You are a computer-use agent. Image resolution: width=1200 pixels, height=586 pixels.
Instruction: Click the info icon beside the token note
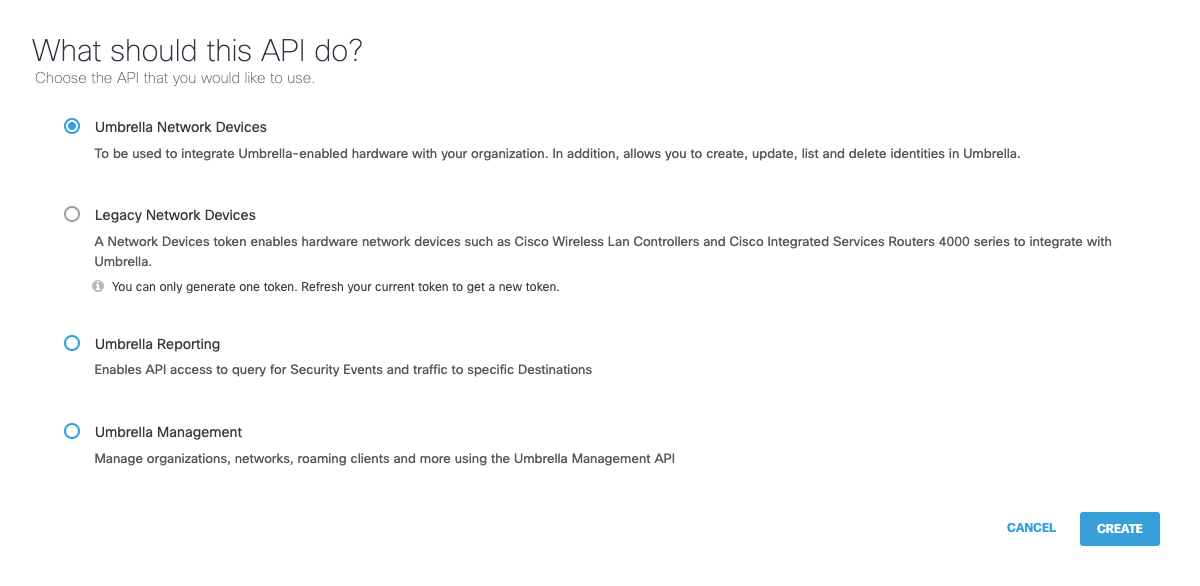(x=98, y=286)
